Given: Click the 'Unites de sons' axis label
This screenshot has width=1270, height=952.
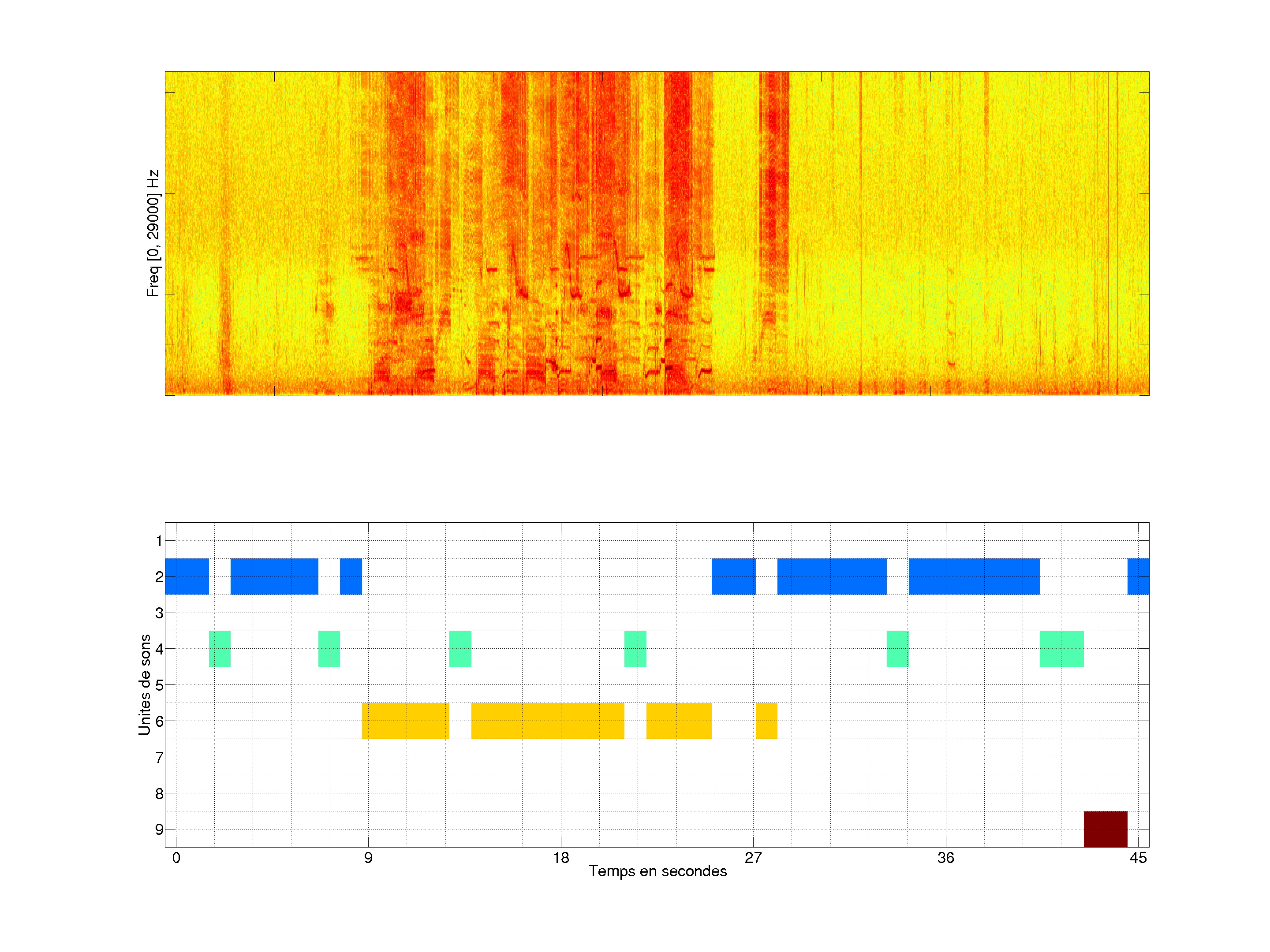Looking at the screenshot, I should (x=145, y=684).
